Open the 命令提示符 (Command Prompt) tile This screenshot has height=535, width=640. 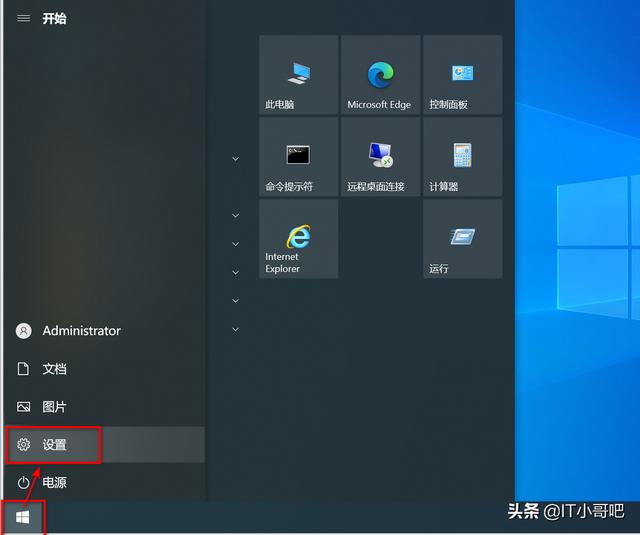298,157
